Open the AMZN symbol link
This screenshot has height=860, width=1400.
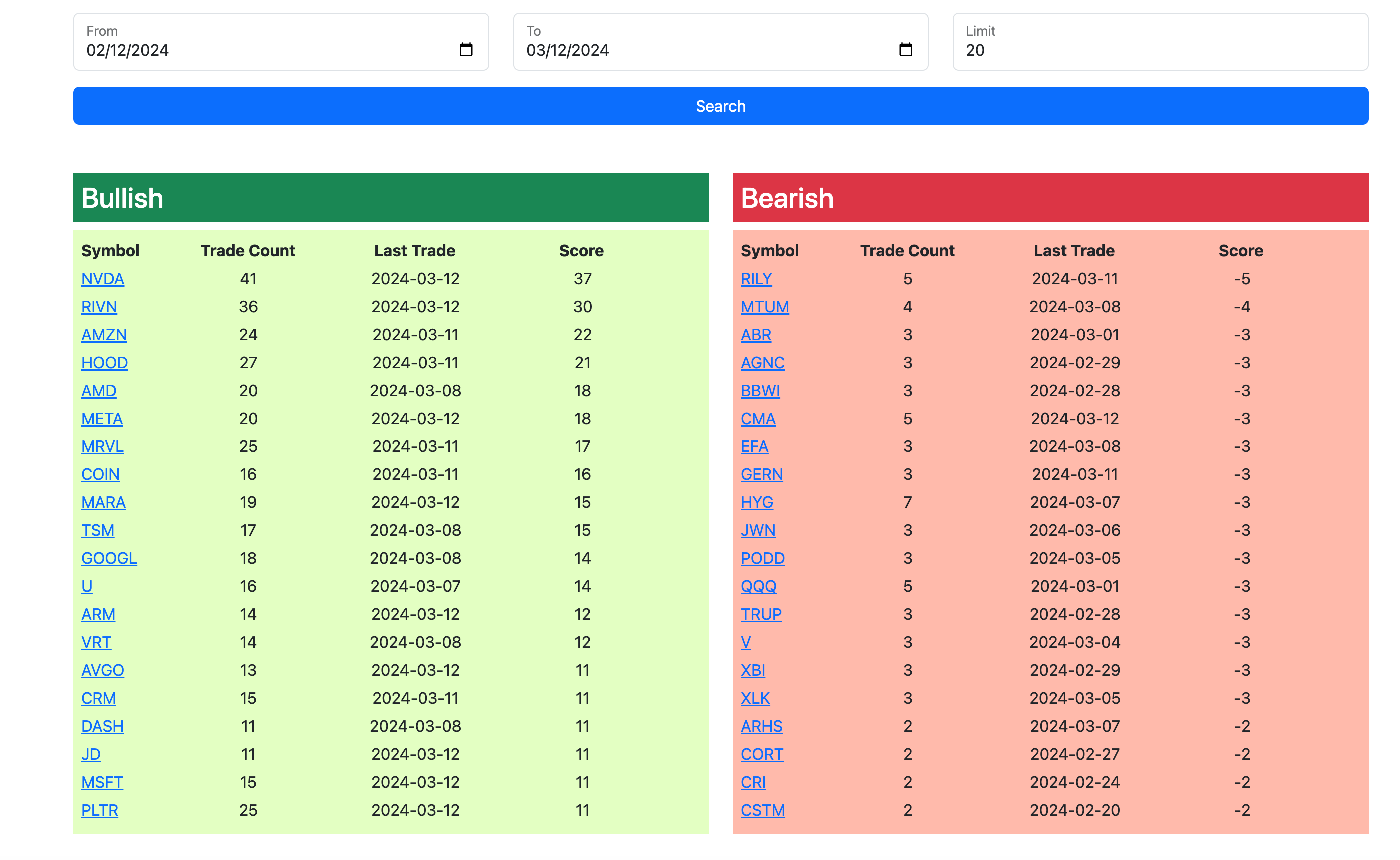[104, 335]
